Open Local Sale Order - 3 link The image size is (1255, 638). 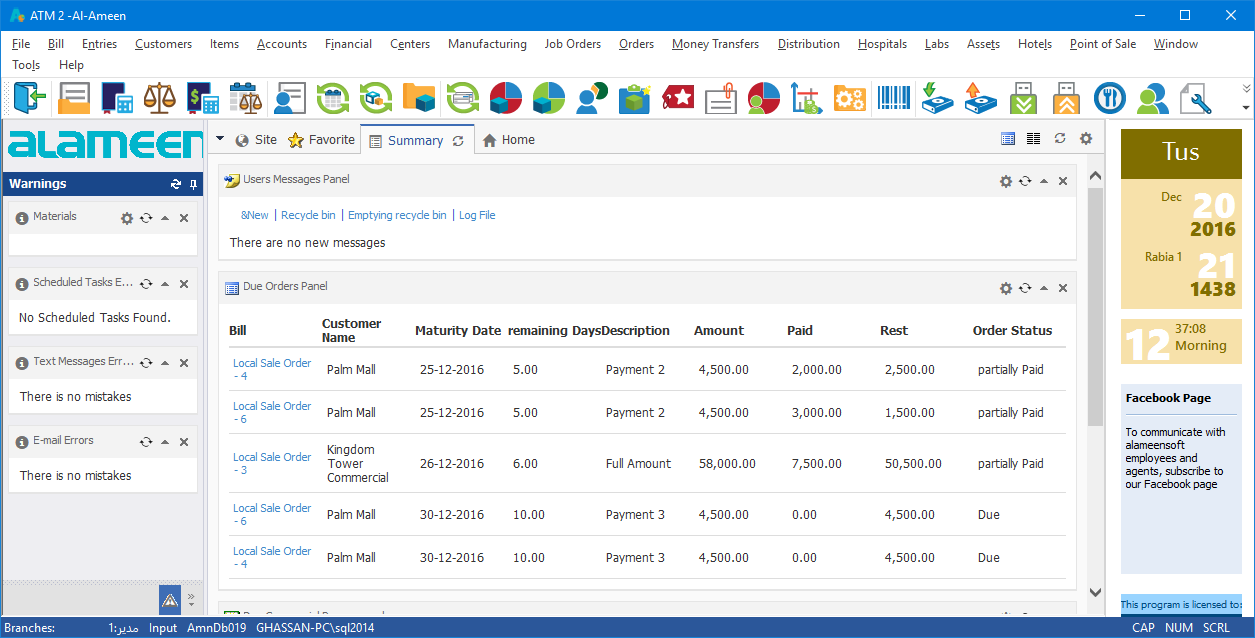[x=272, y=463]
